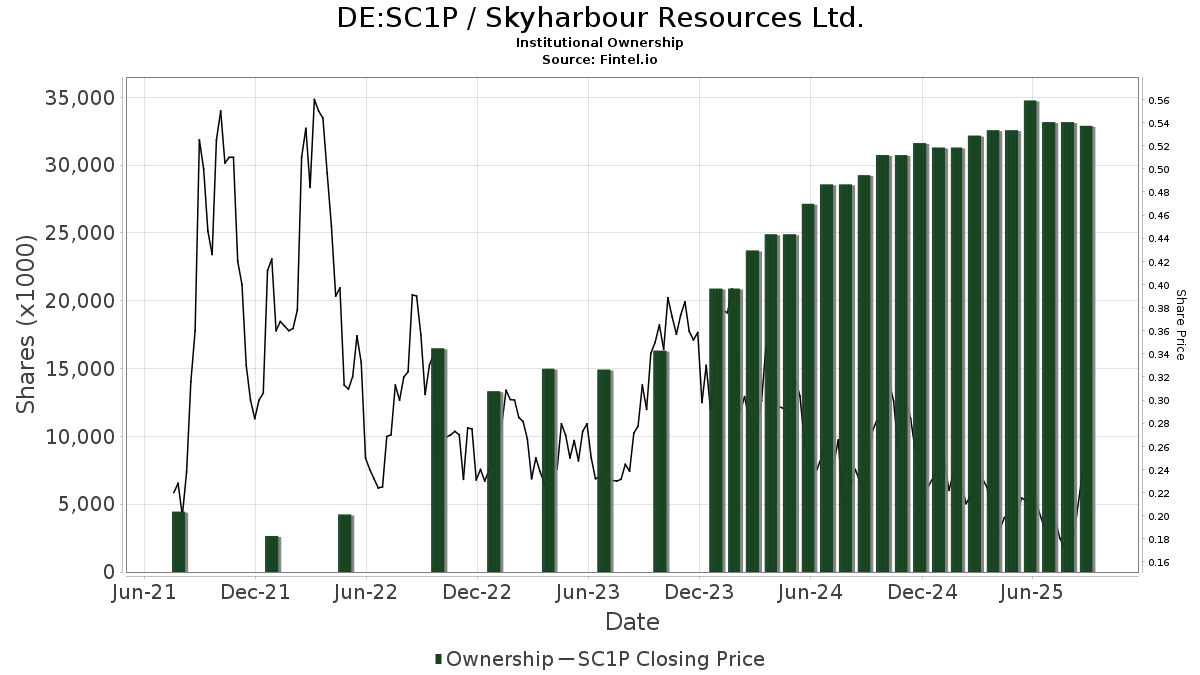
Task: Click the Jun-24 date label
Action: click(811, 592)
